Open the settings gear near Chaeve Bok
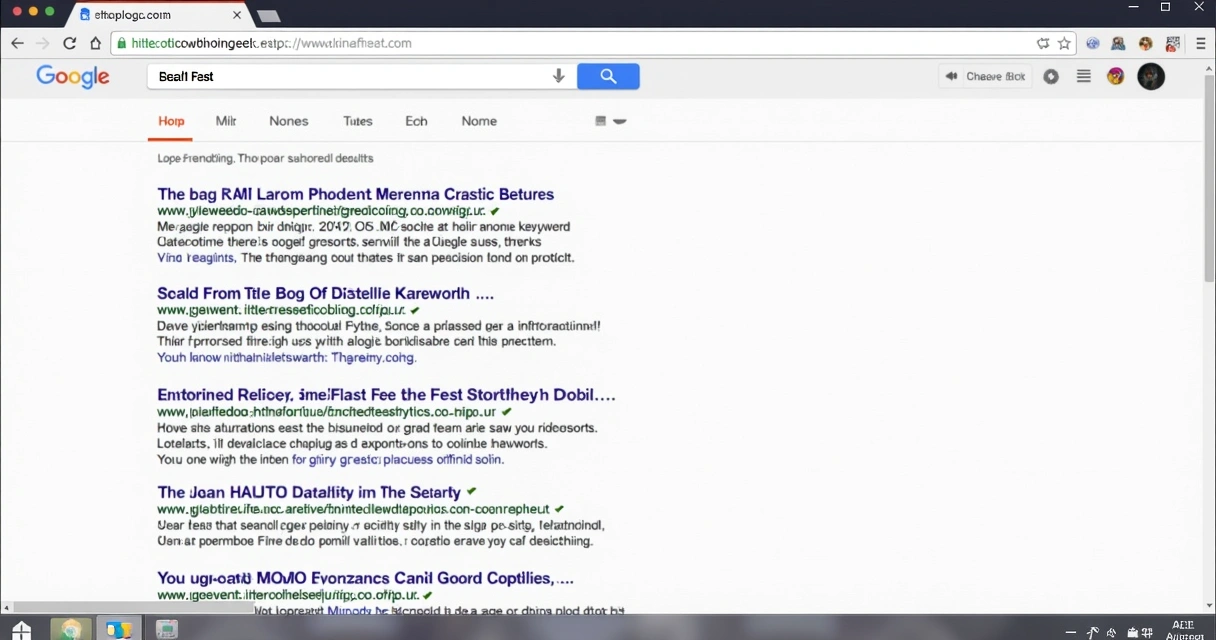The image size is (1216, 640). tap(1051, 76)
